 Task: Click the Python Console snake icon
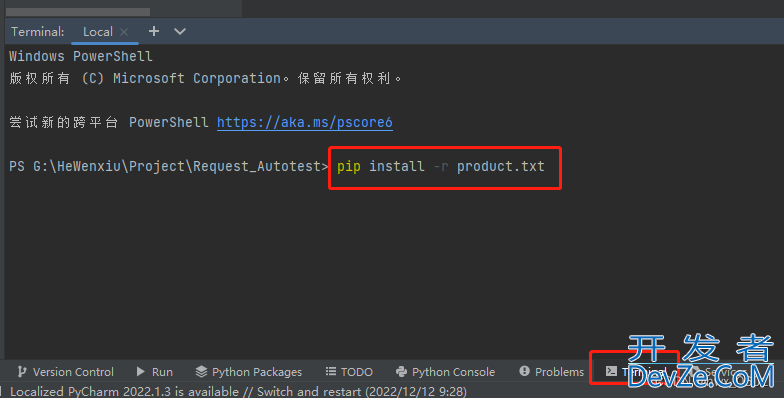401,372
